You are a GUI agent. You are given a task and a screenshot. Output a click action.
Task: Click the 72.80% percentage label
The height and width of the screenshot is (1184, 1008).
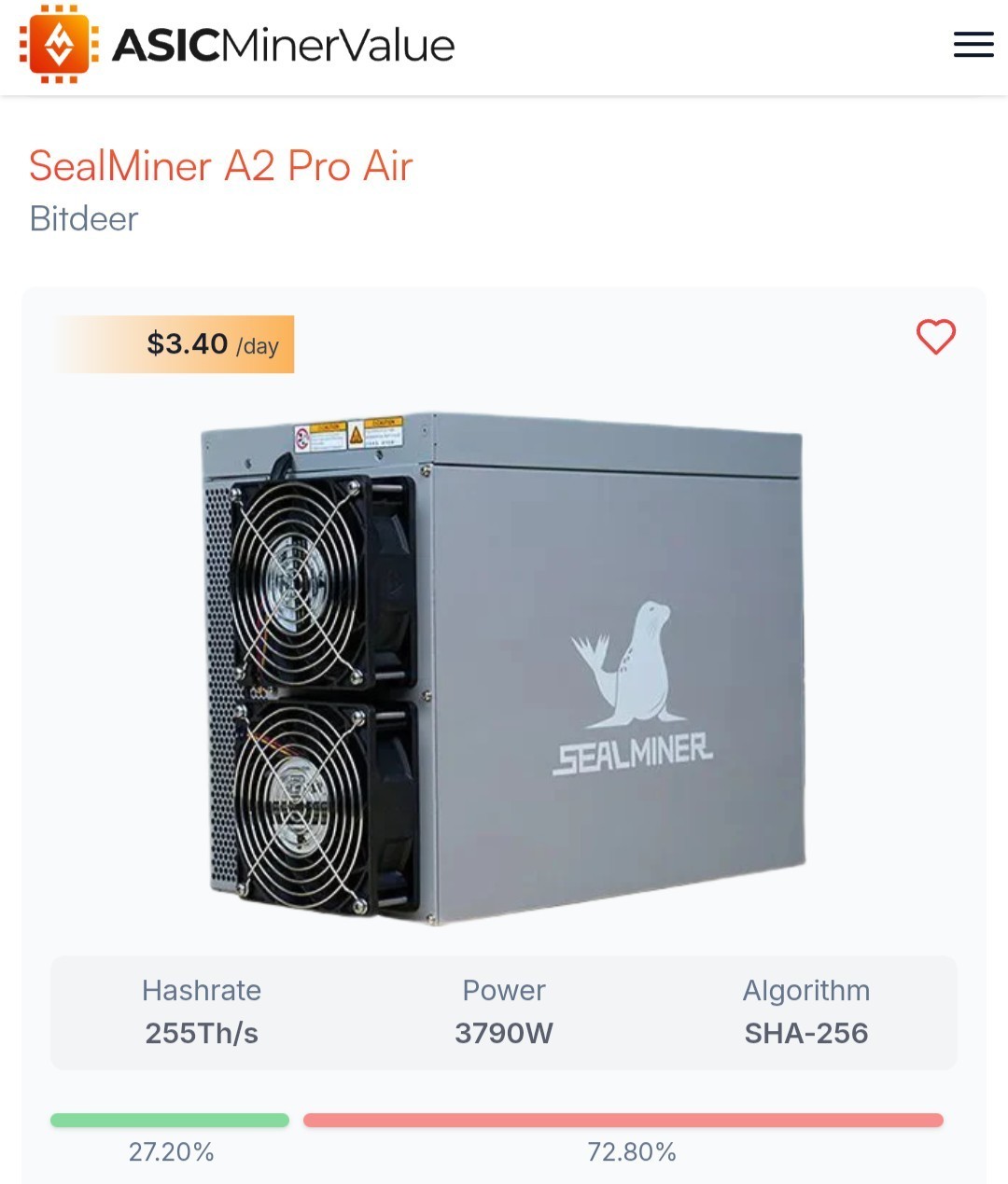[632, 1152]
